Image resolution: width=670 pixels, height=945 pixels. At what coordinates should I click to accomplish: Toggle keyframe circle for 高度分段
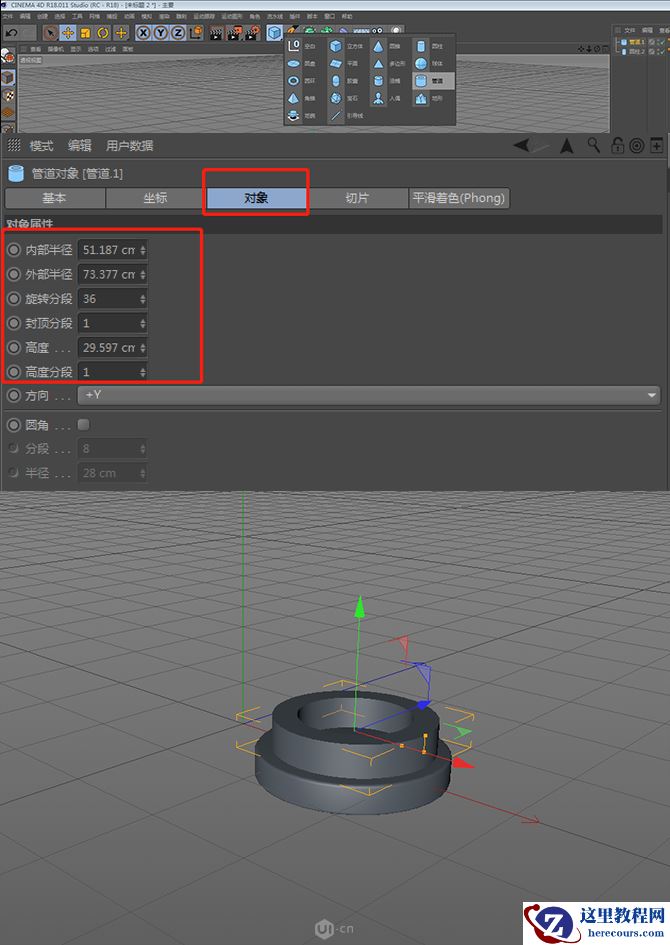[x=14, y=372]
